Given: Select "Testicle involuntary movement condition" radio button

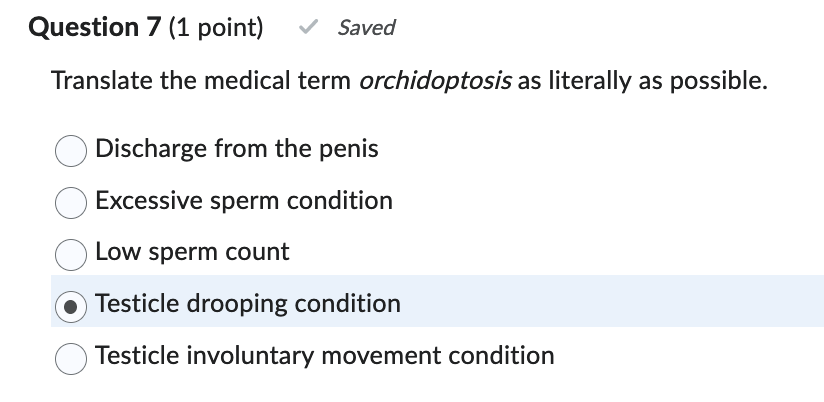Looking at the screenshot, I should tap(70, 356).
